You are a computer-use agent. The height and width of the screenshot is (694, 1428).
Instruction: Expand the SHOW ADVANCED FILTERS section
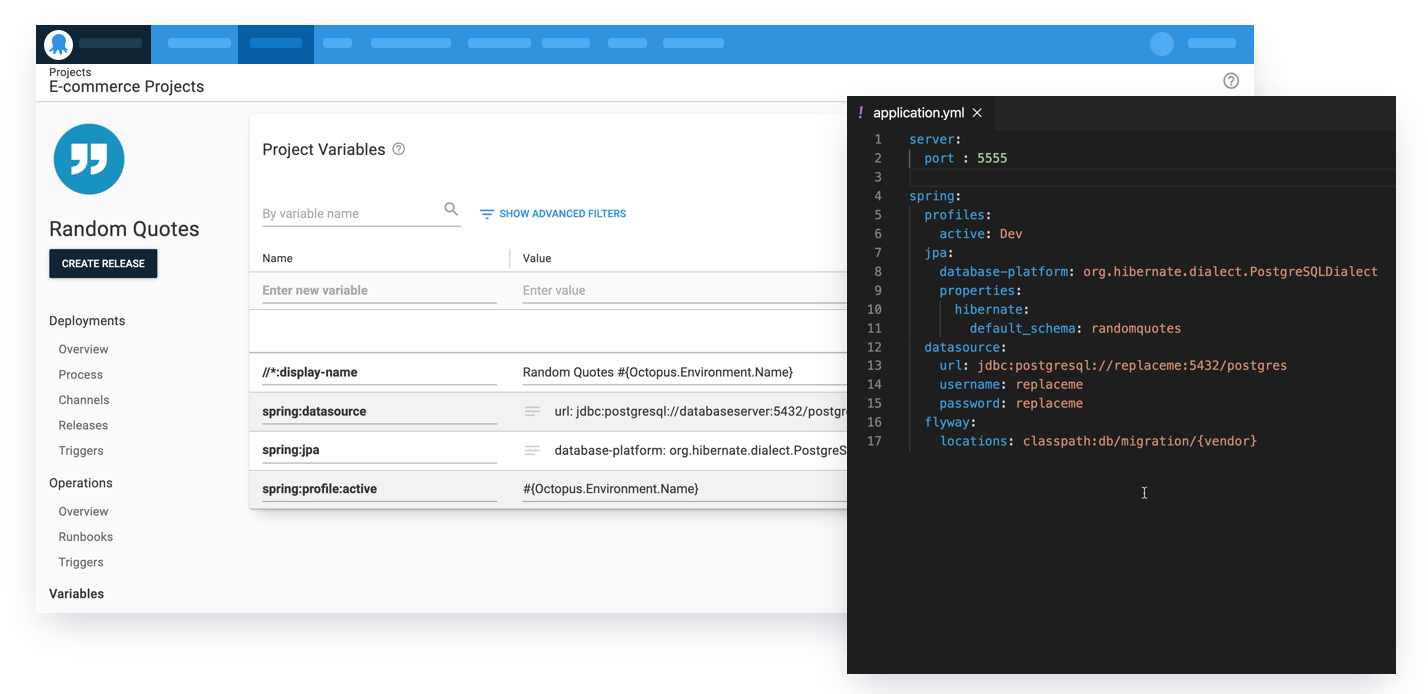pos(564,213)
